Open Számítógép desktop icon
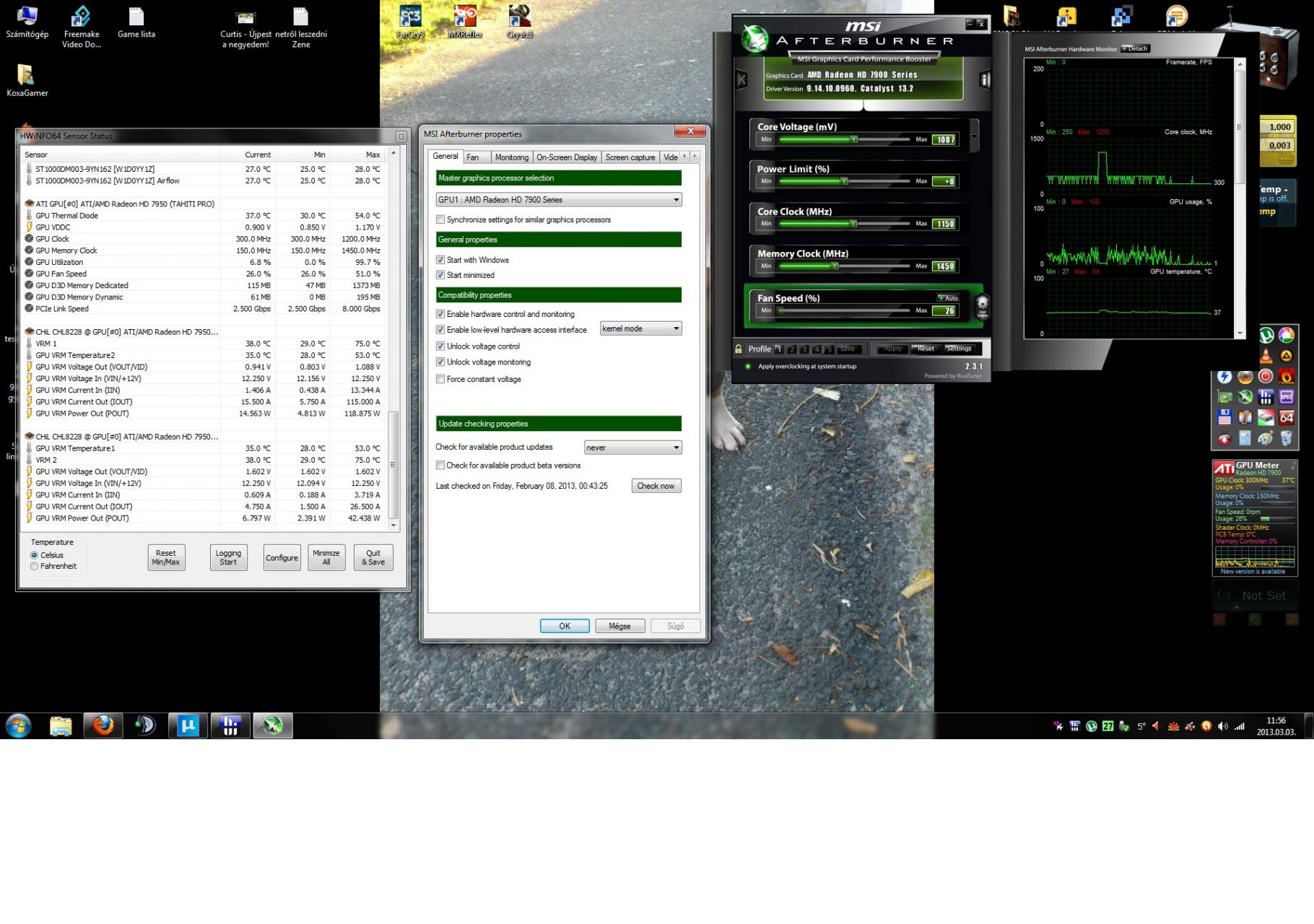Image resolution: width=1314 pixels, height=924 pixels. [x=27, y=22]
